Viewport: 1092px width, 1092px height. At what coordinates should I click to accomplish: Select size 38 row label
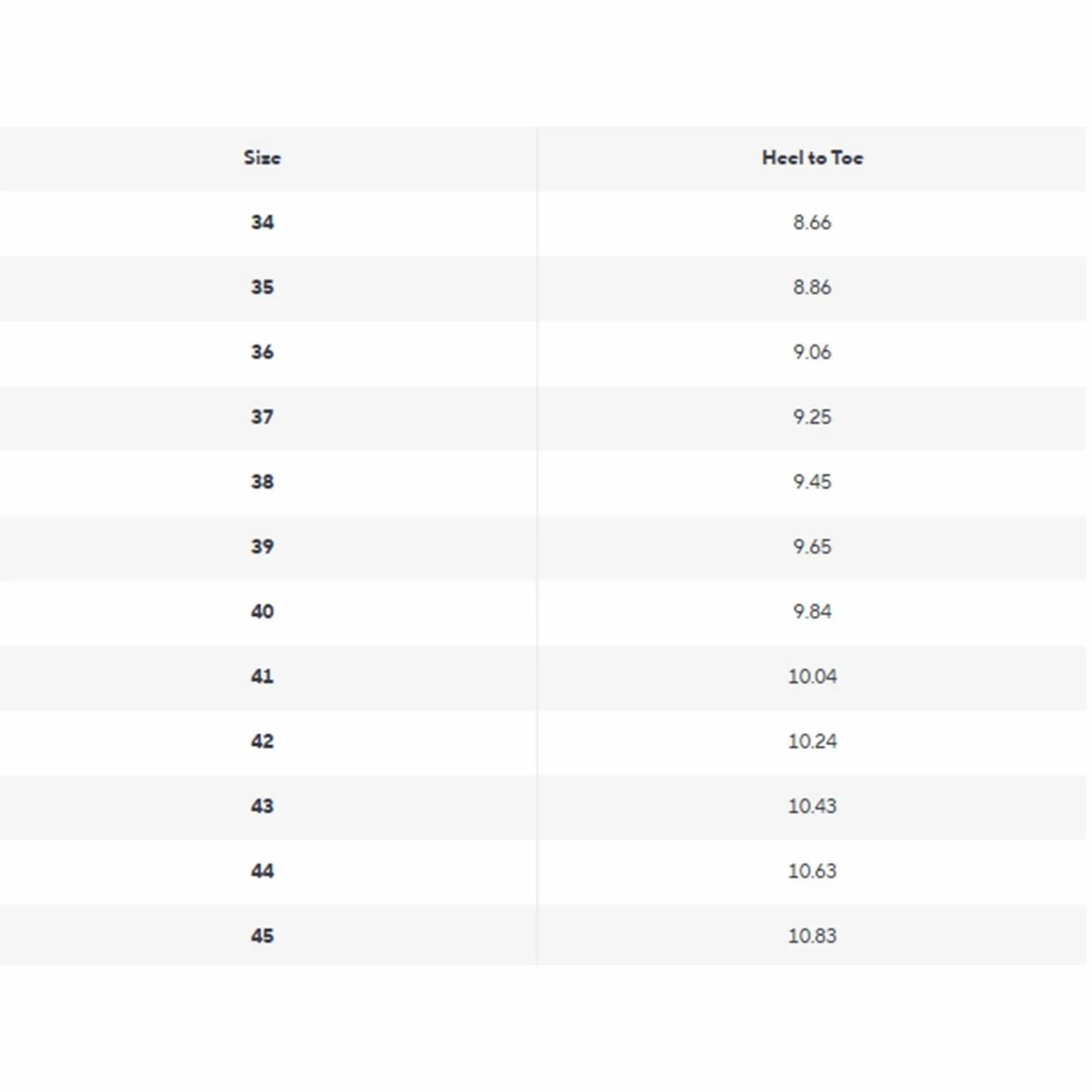262,482
